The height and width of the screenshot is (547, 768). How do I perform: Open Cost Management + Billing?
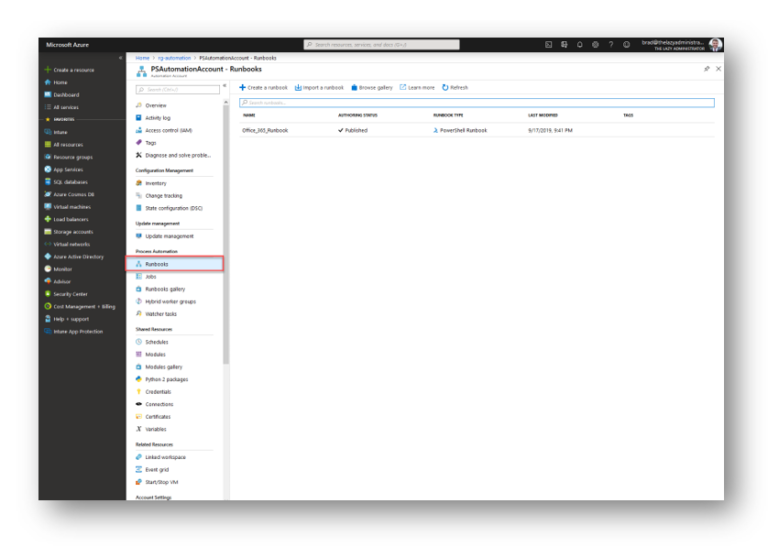80,307
